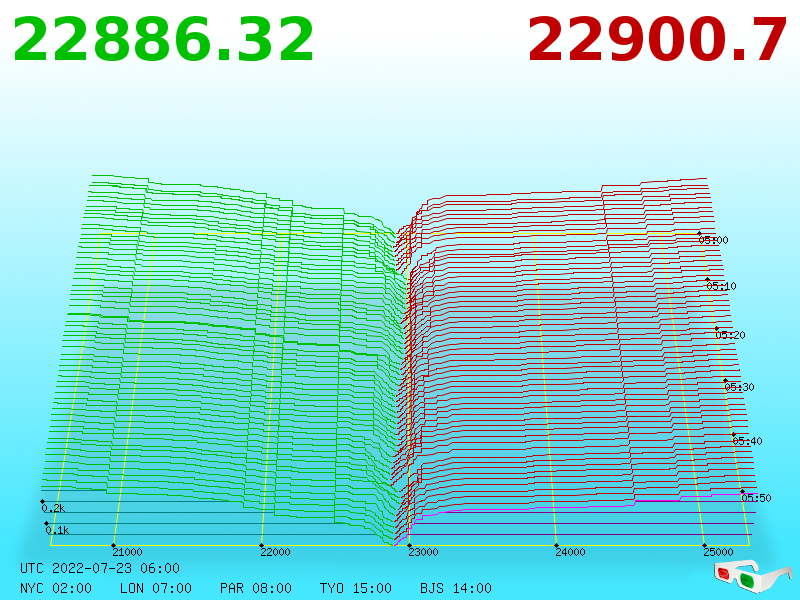Click the BJS 14:00 clock text
This screenshot has height=600, width=800.
[x=456, y=588]
